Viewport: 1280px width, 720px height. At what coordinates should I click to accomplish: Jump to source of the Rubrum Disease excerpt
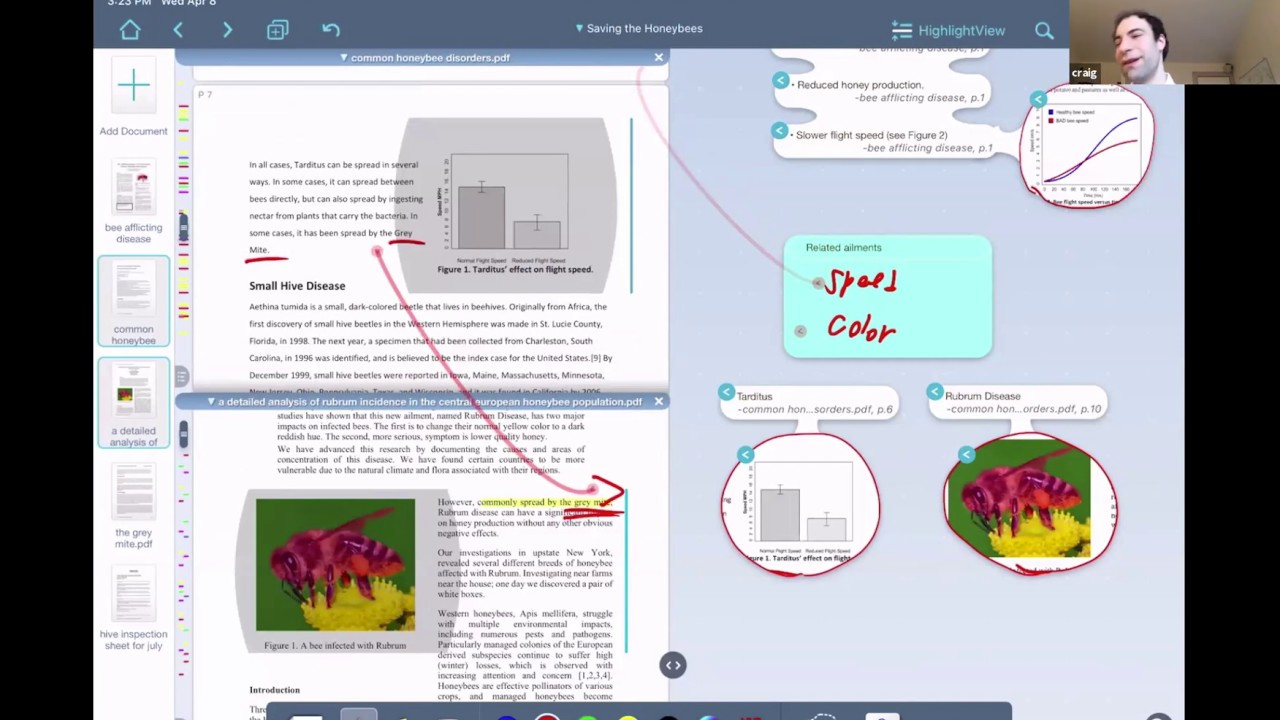coord(934,392)
